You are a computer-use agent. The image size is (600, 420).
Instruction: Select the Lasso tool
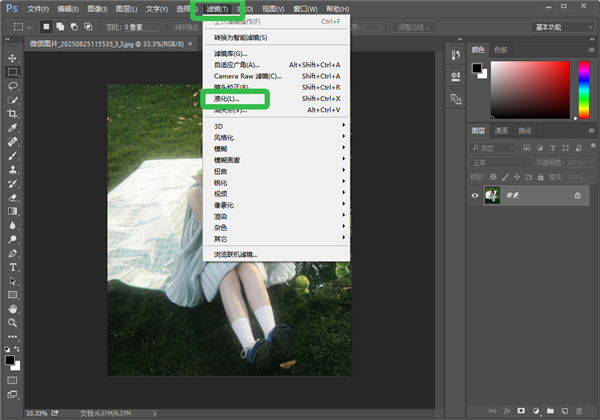click(13, 86)
